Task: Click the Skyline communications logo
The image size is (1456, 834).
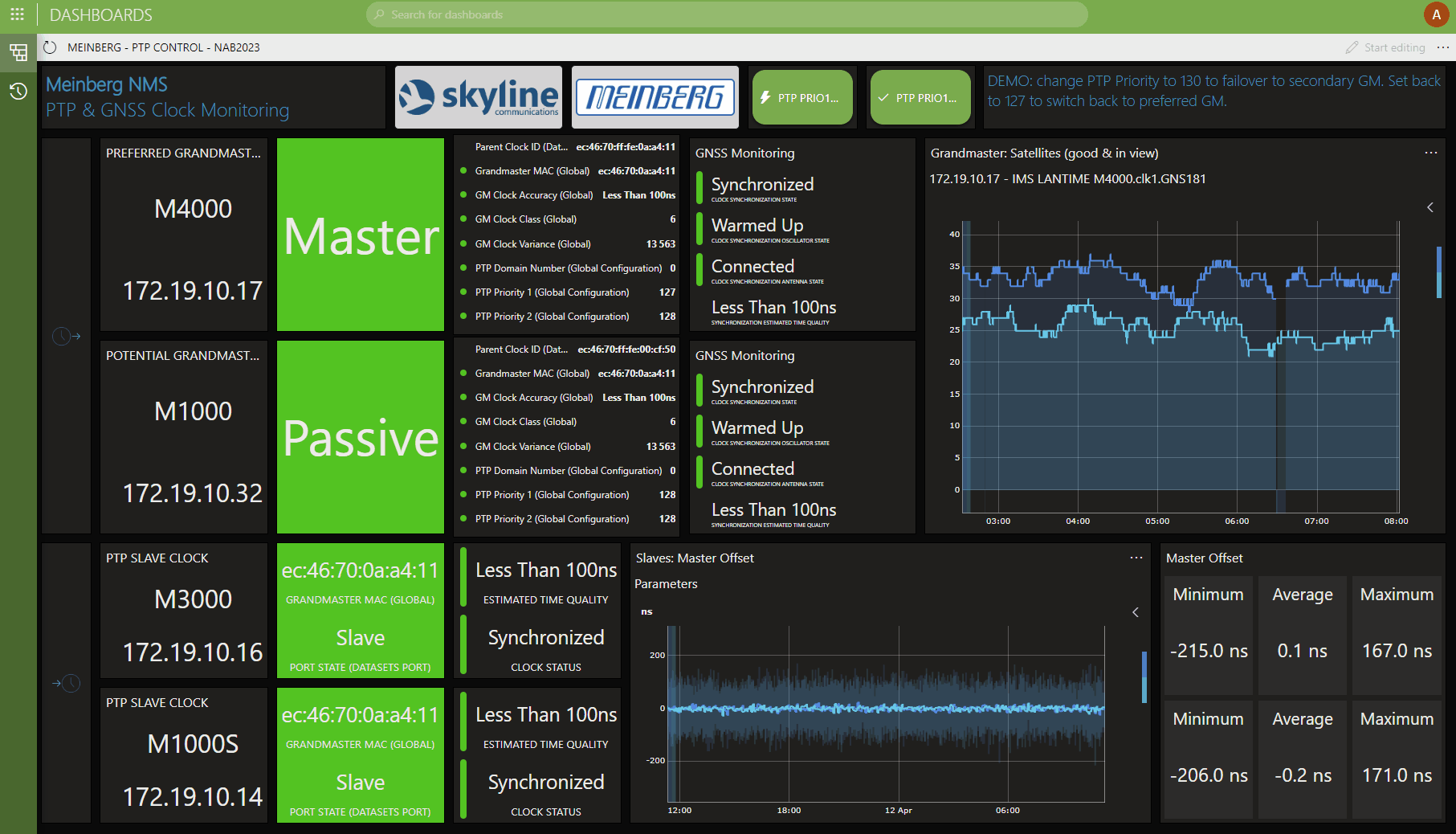Action: coord(479,97)
